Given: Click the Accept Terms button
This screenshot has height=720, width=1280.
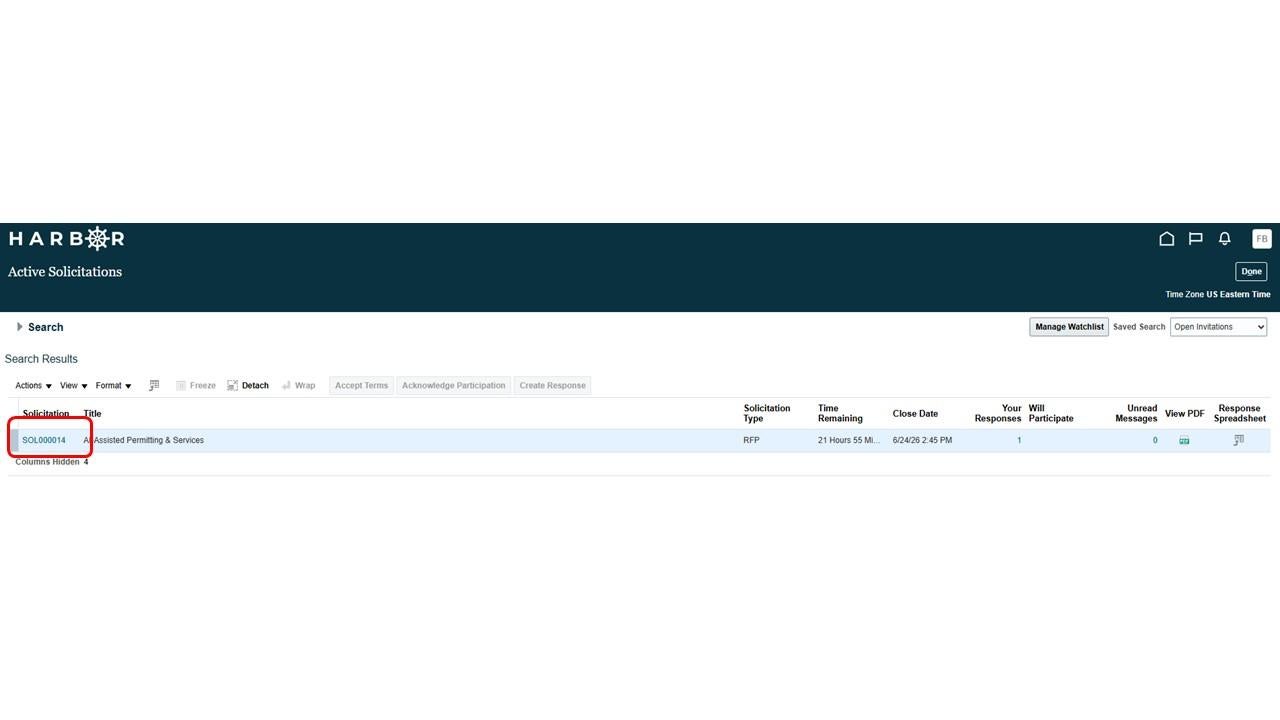Looking at the screenshot, I should tap(361, 385).
